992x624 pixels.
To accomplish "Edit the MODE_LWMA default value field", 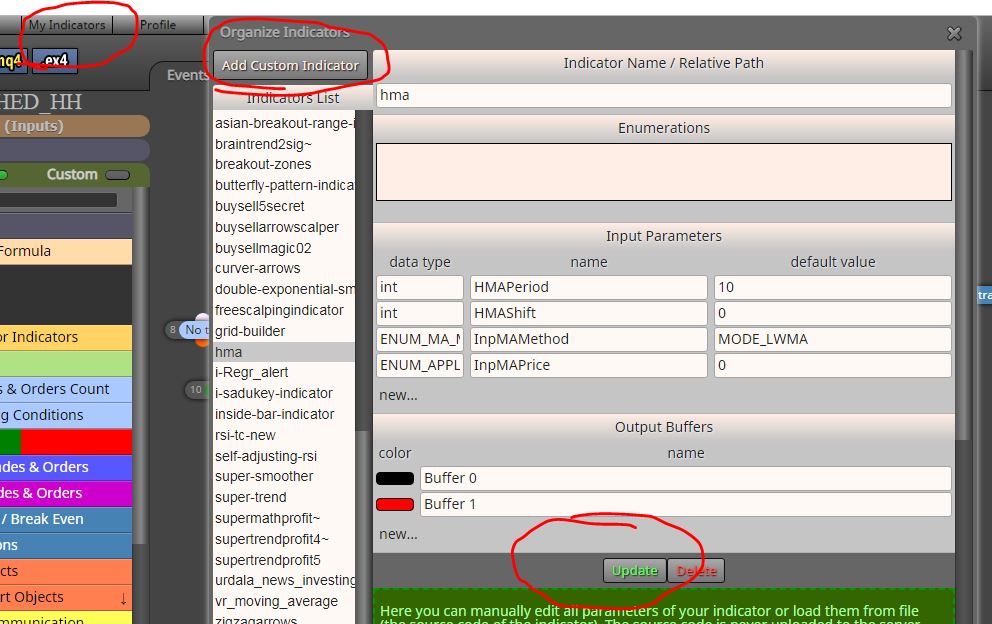I will coord(833,339).
